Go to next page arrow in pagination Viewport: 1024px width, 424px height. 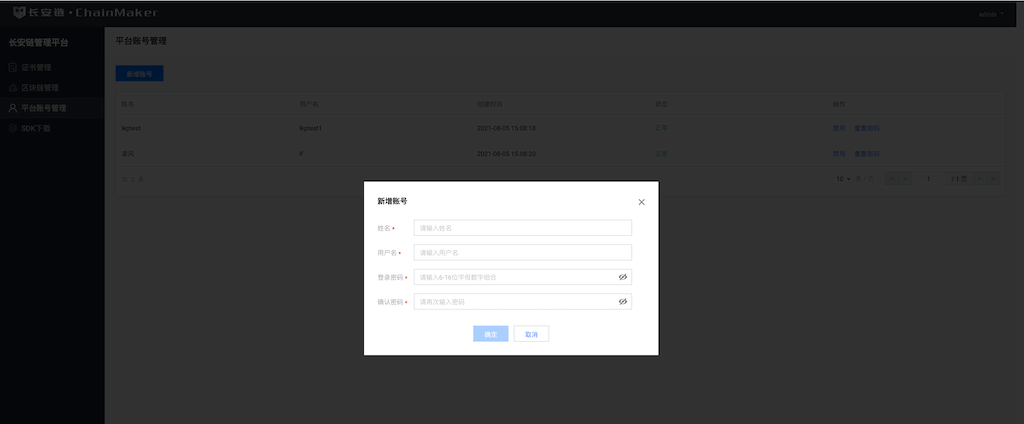tap(981, 179)
